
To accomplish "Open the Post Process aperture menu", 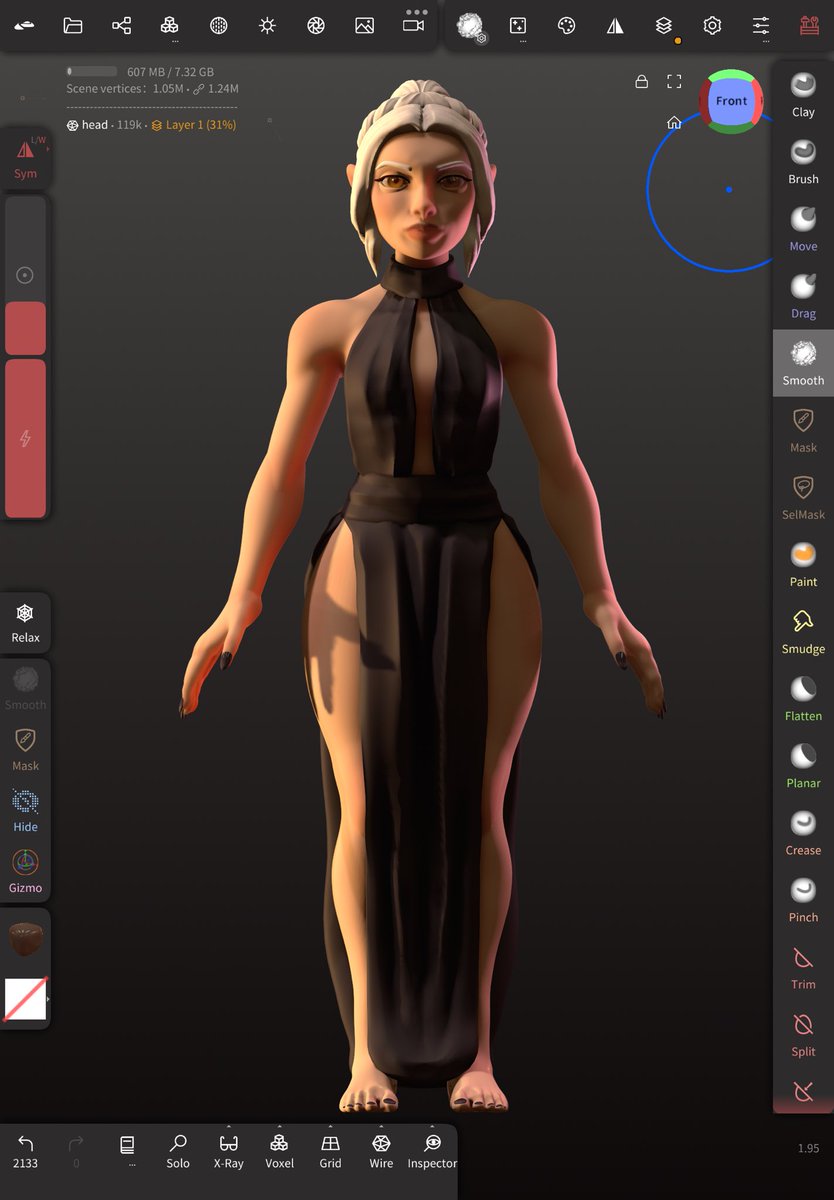I will coord(316,26).
